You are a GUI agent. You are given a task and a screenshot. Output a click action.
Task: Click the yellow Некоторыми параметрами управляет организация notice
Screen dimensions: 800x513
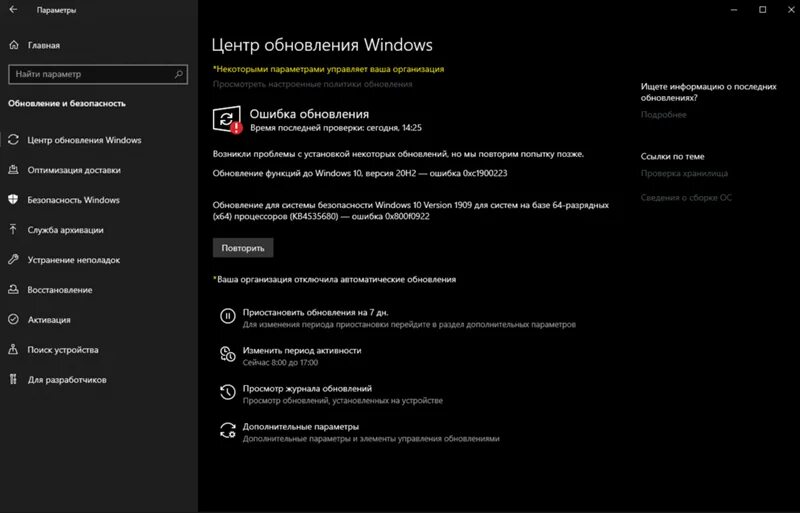tap(328, 69)
